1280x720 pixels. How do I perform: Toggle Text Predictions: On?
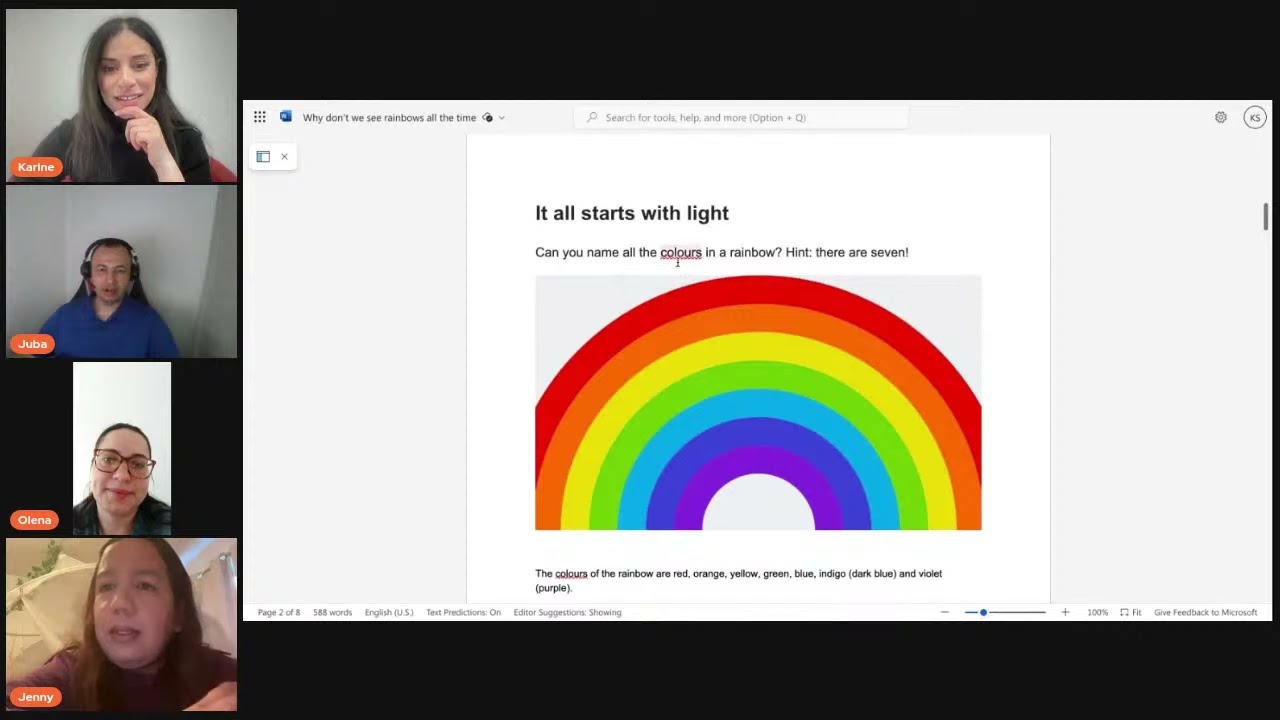(x=463, y=612)
